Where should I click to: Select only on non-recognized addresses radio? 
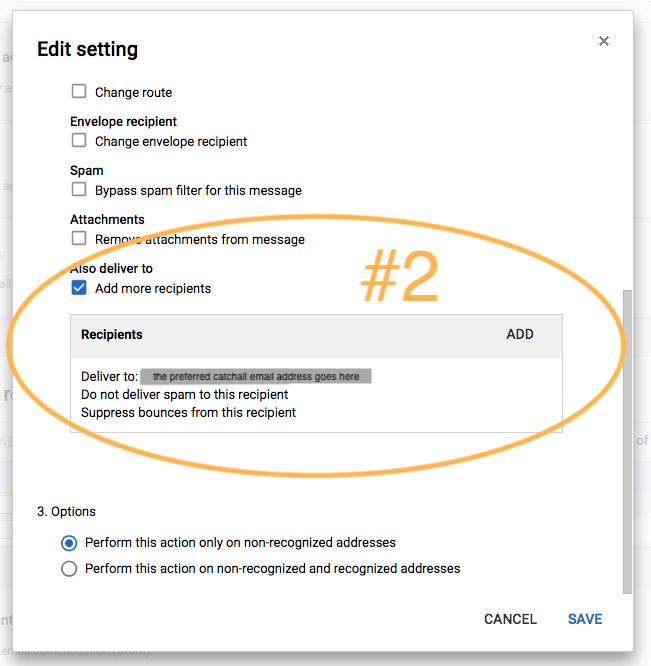click(69, 543)
